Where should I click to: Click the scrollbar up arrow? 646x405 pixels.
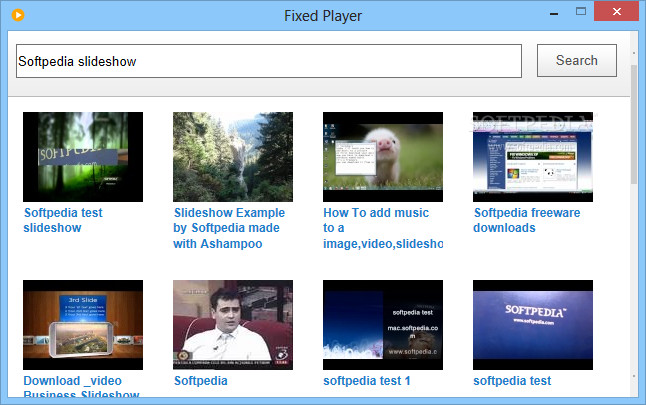point(634,53)
